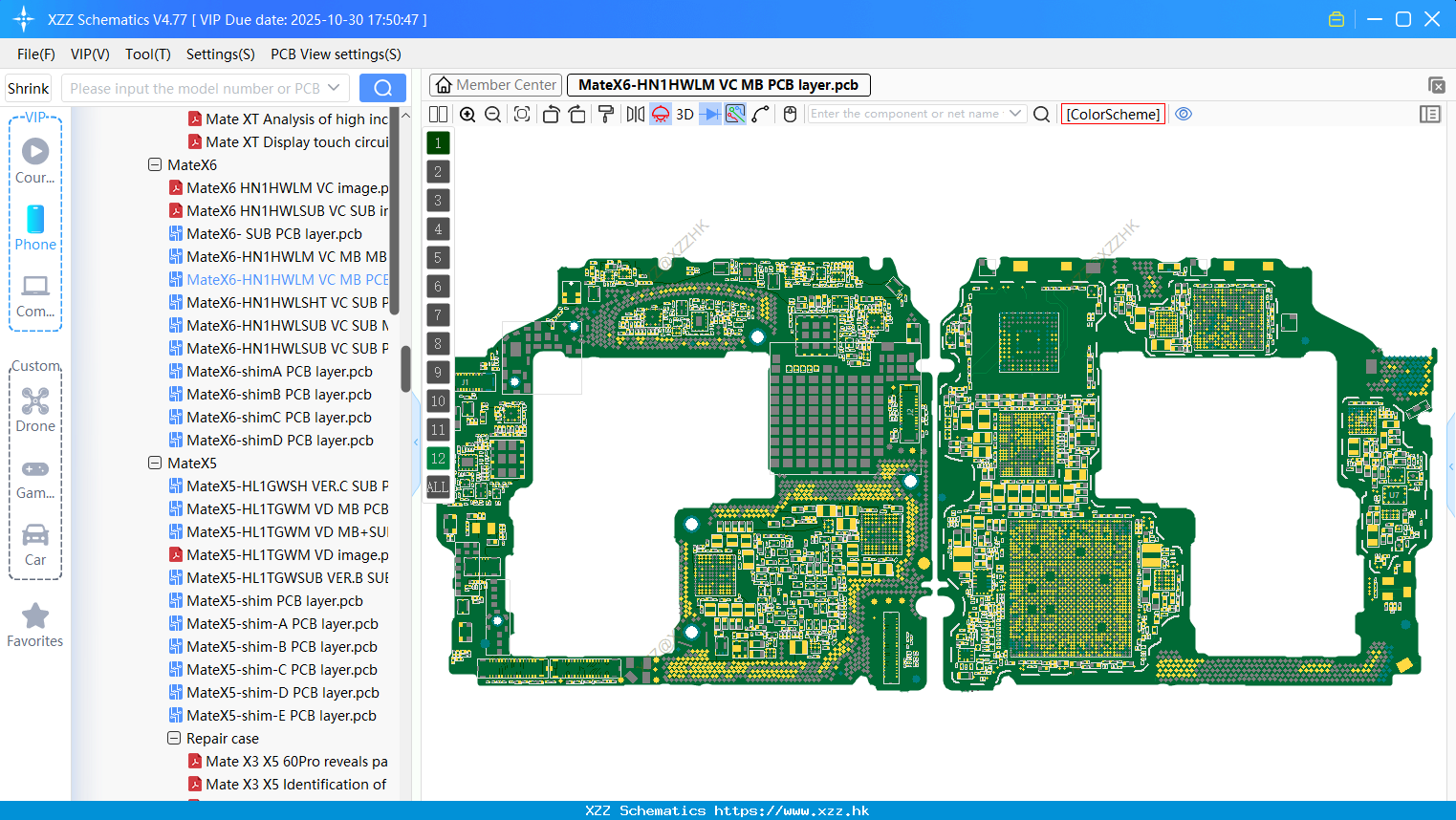
Task: Click the ColorScheme button
Action: coord(1113,114)
